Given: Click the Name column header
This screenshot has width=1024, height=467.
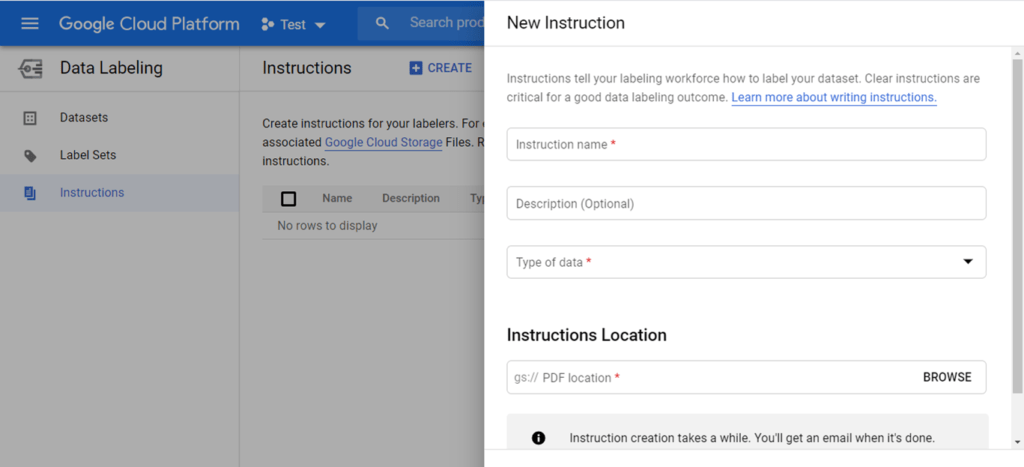Looking at the screenshot, I should pyautogui.click(x=337, y=198).
